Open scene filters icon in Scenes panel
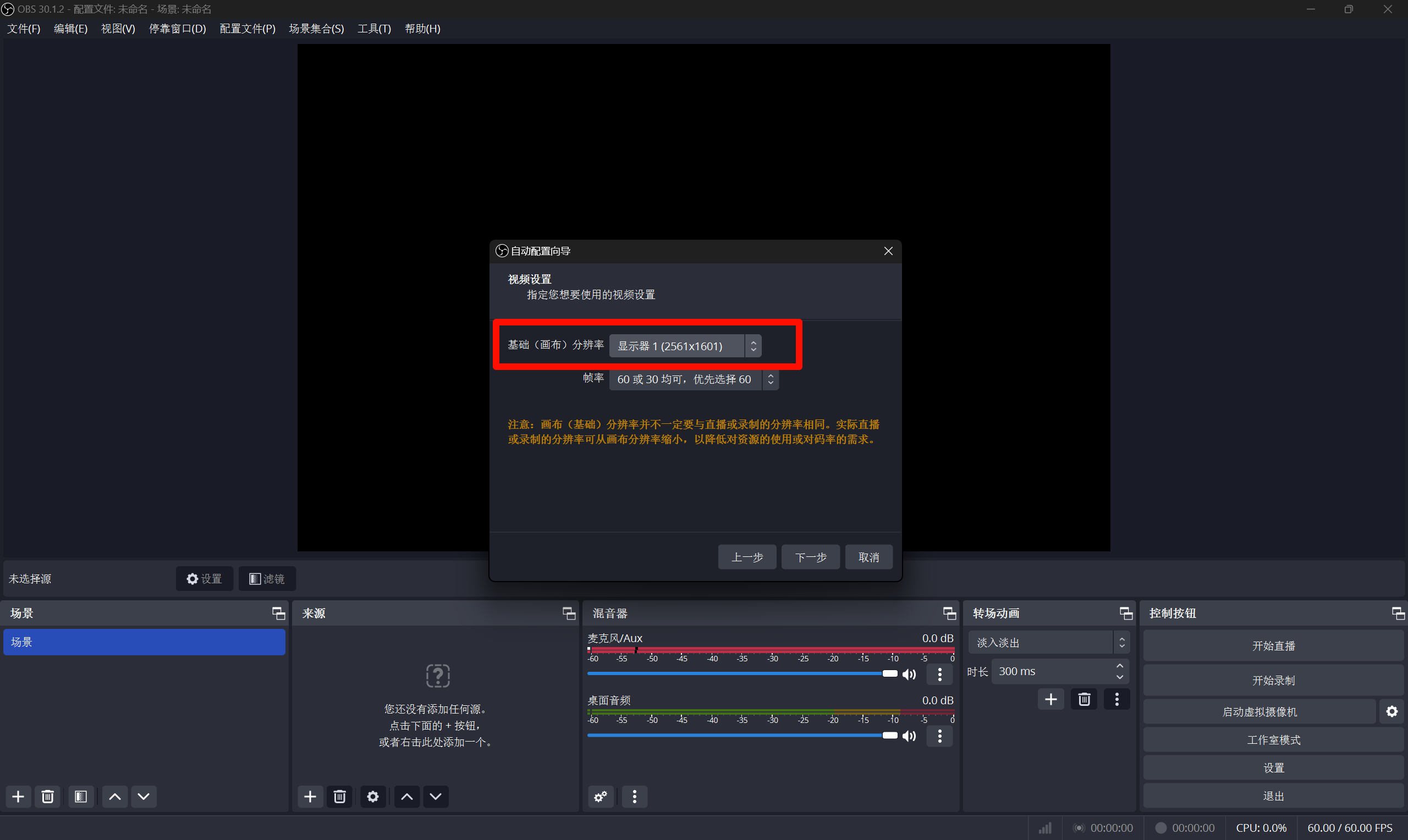The image size is (1408, 840). coord(80,797)
